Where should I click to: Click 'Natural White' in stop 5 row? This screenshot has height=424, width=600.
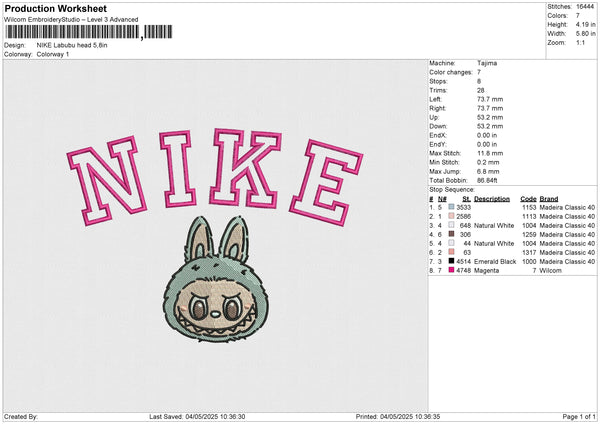(494, 243)
